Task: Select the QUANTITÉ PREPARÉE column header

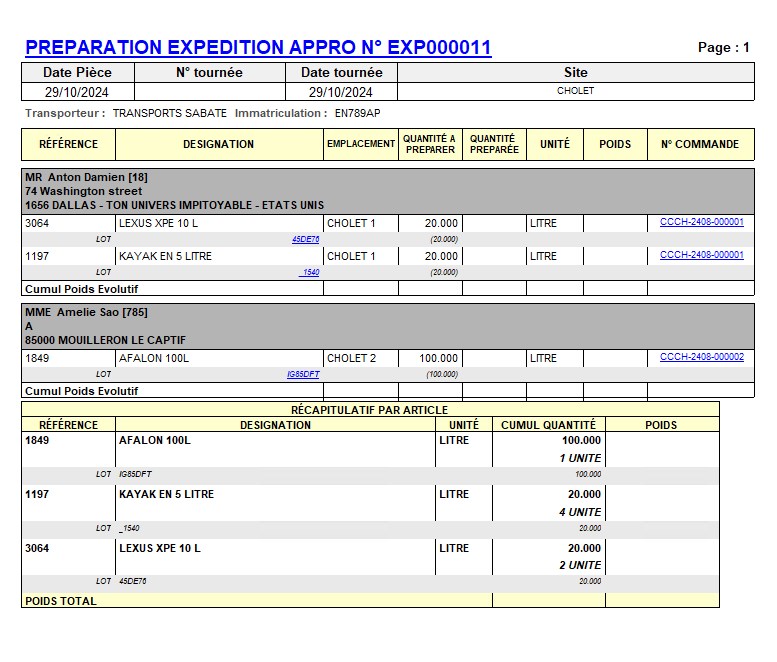Action: [494, 144]
